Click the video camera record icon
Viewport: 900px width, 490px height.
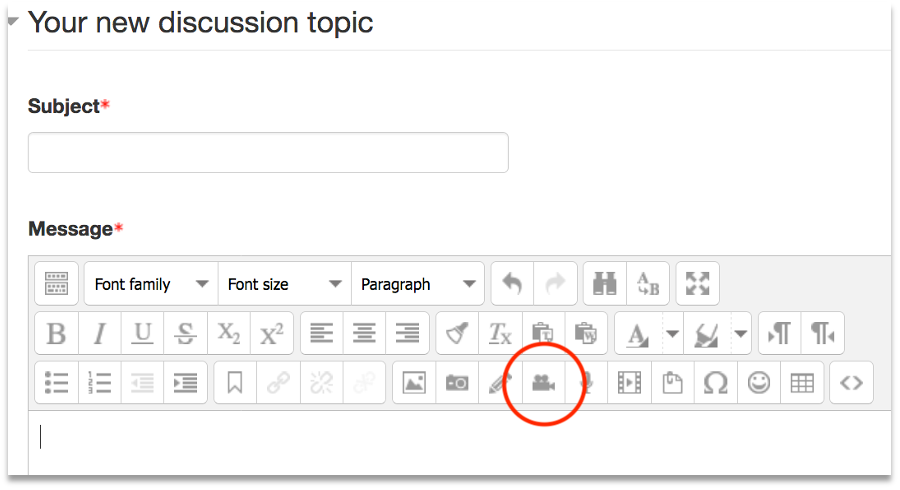tap(543, 383)
